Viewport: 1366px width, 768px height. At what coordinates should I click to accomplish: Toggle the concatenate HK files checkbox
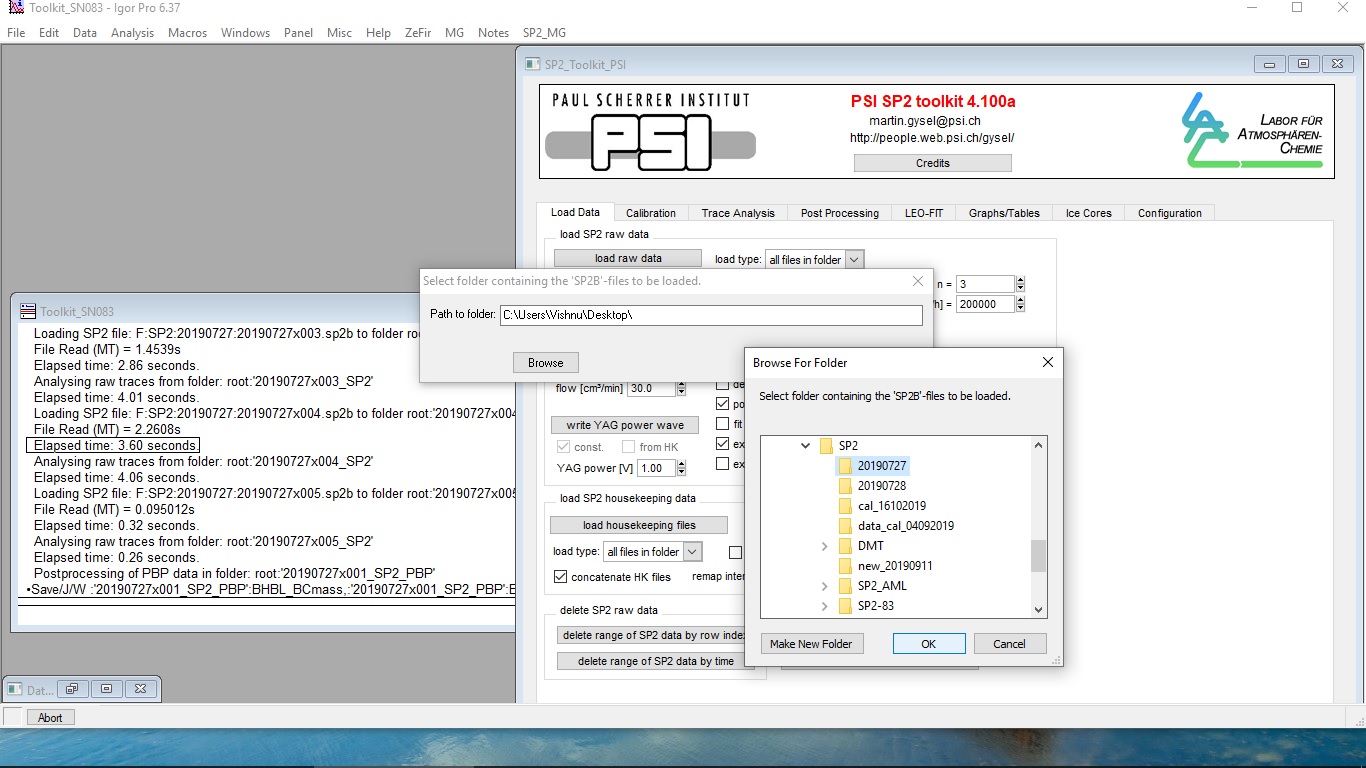coord(560,577)
